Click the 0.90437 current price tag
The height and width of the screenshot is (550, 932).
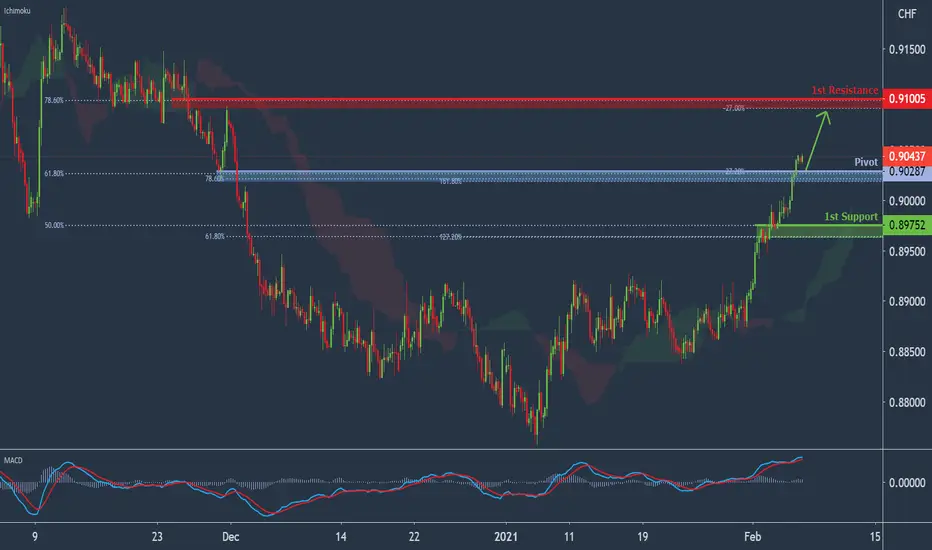click(907, 156)
